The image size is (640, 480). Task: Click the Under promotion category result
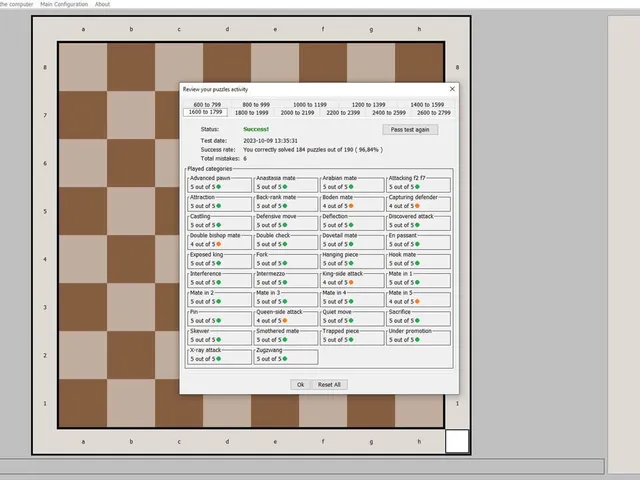[x=418, y=337]
